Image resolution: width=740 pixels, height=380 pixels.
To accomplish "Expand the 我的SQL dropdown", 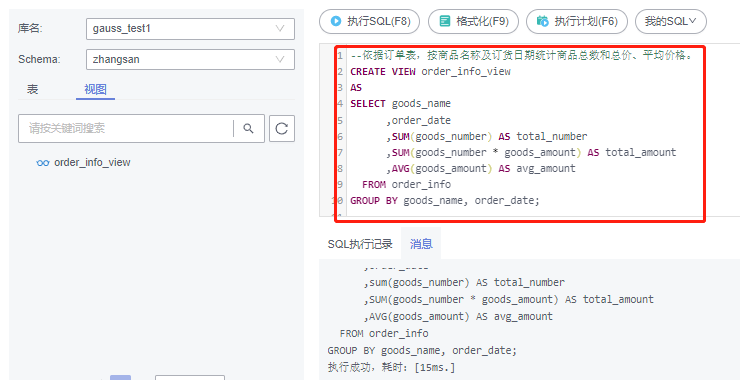I will 671,21.
